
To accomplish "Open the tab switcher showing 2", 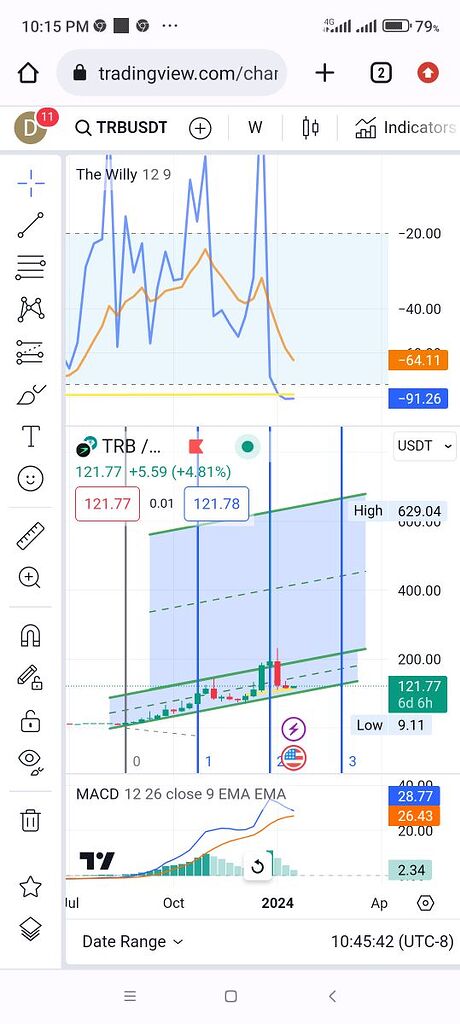I will click(381, 73).
